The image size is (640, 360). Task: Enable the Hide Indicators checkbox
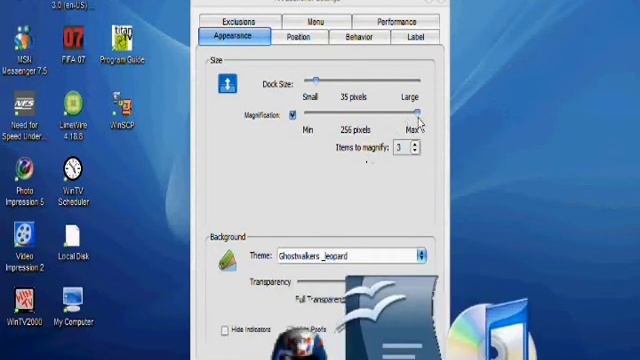224,330
